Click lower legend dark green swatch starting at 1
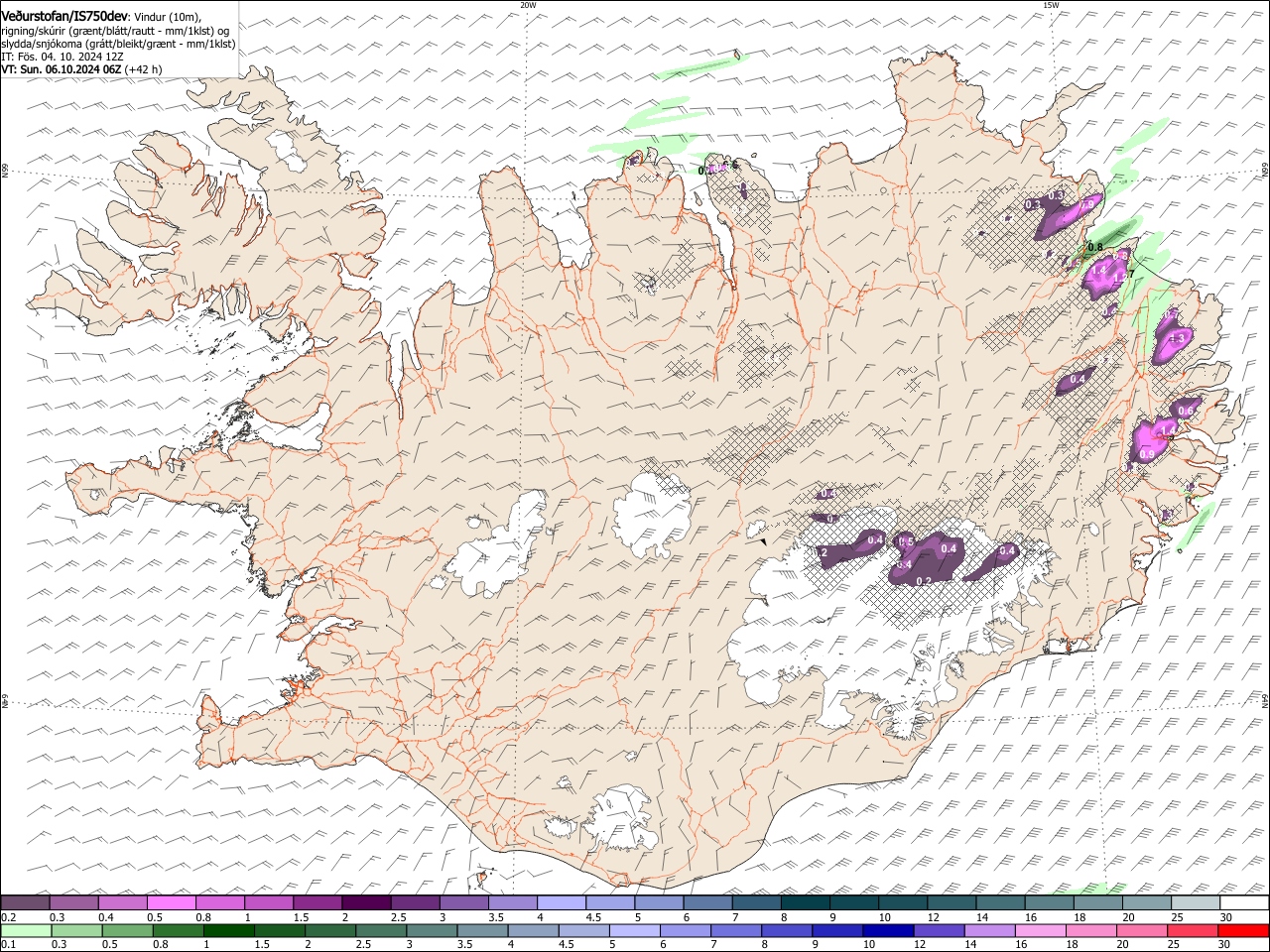Screen dimensions: 1270x952 click(x=229, y=931)
